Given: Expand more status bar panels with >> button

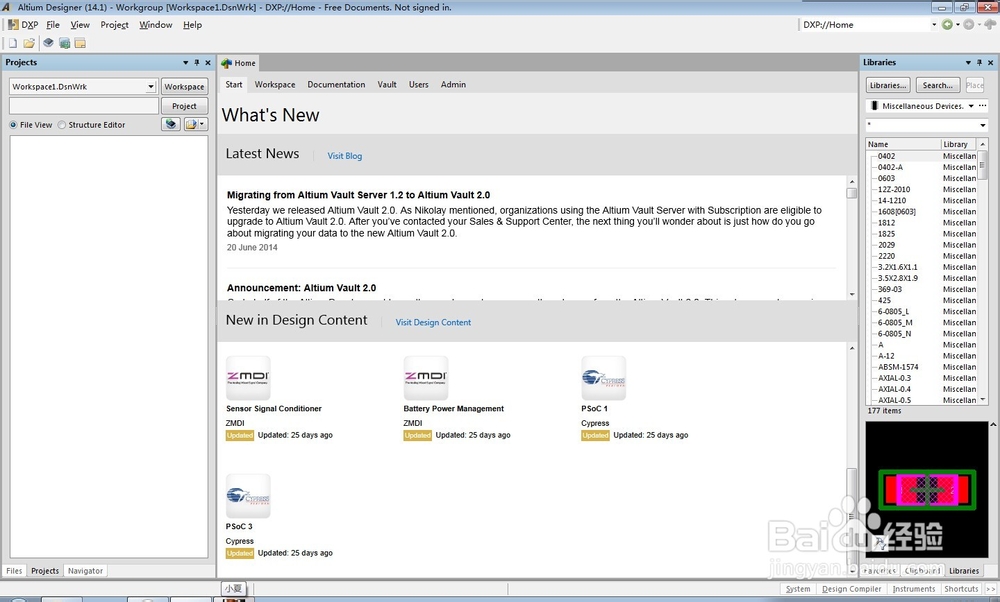Looking at the screenshot, I should tap(991, 589).
